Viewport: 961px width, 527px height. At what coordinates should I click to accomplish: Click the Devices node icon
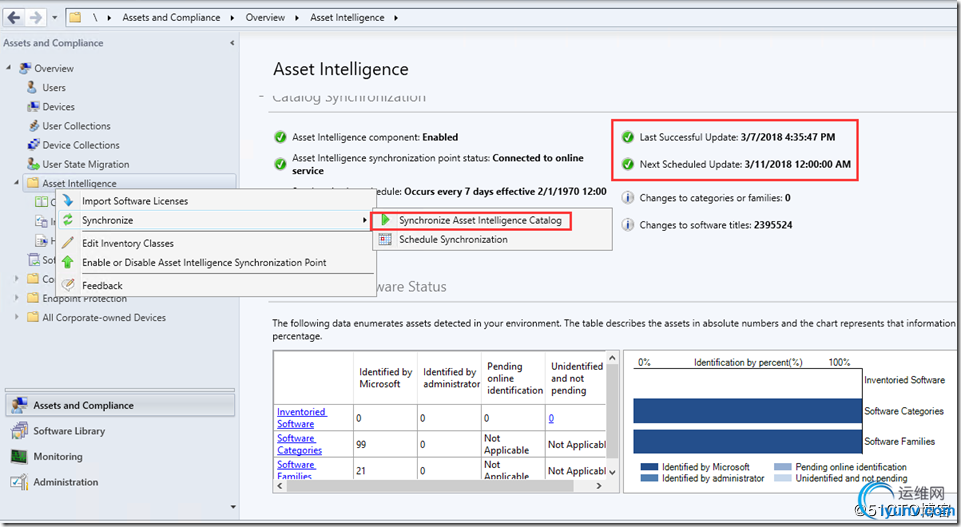coord(33,107)
